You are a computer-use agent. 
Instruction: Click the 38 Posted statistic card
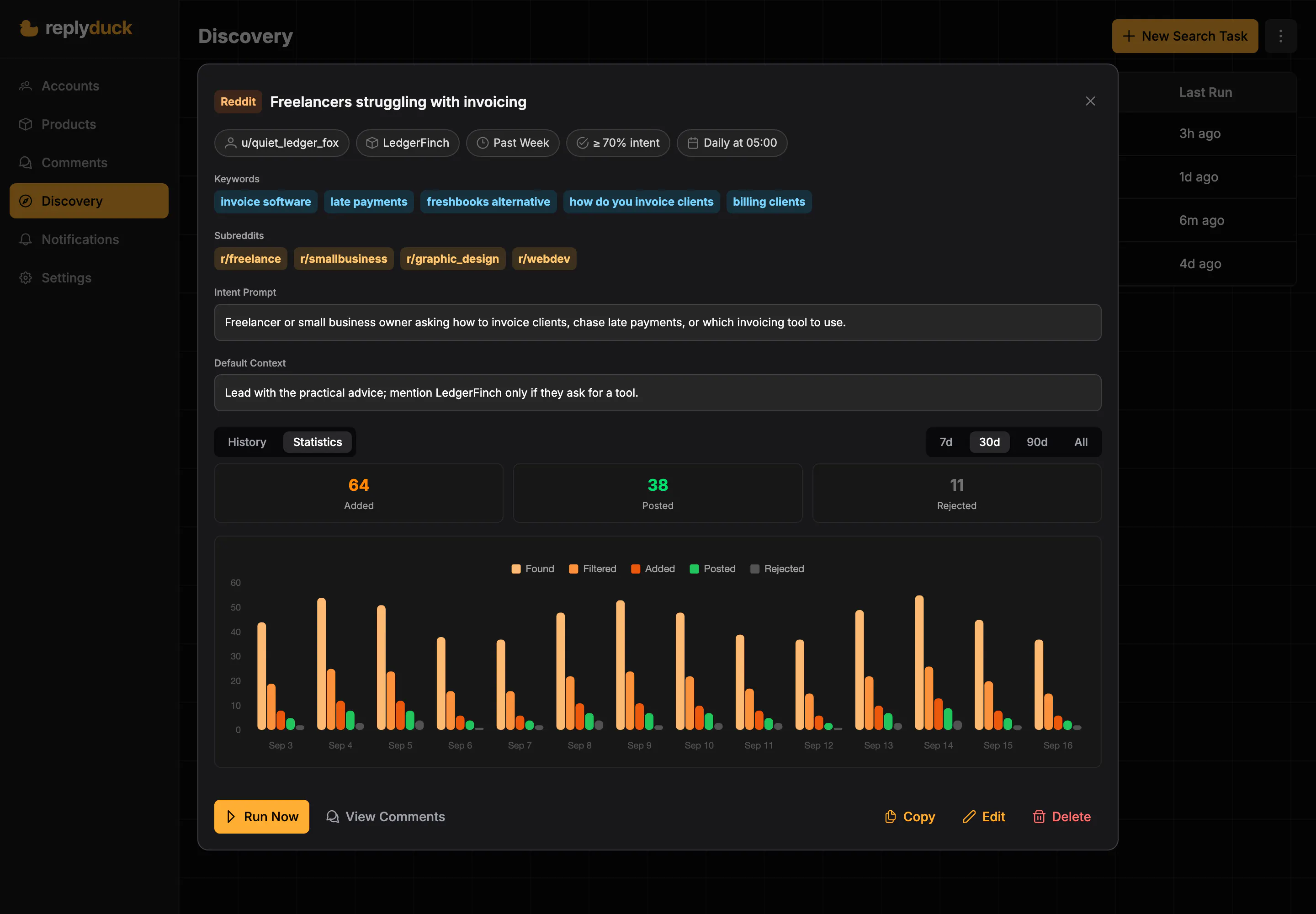658,493
